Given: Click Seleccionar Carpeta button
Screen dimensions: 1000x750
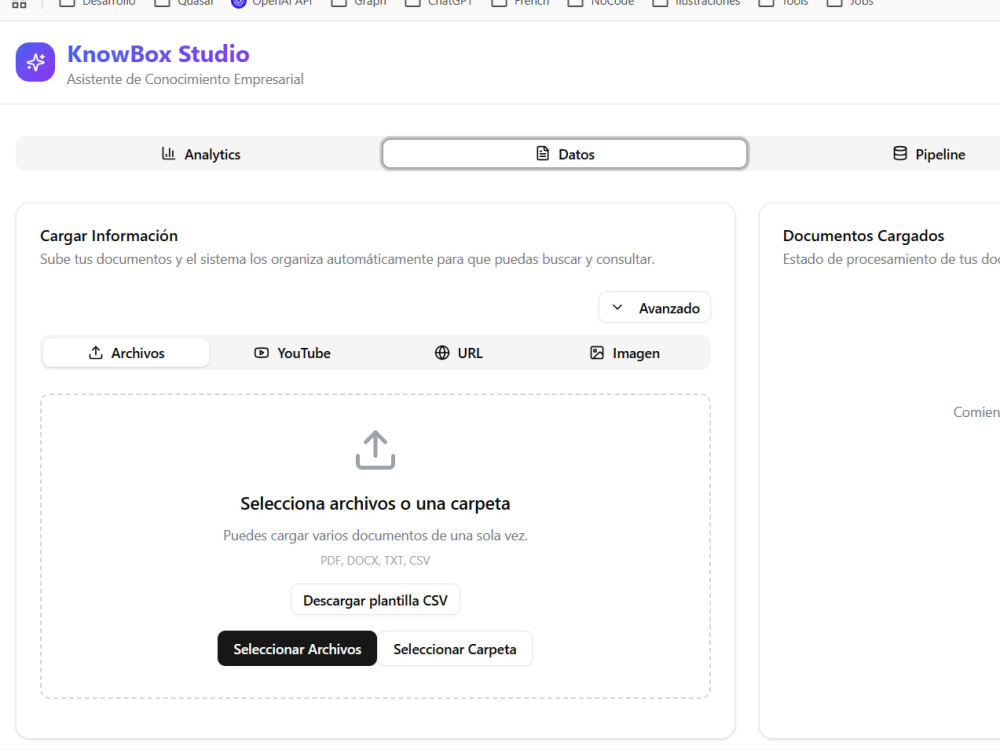Looking at the screenshot, I should [455, 649].
